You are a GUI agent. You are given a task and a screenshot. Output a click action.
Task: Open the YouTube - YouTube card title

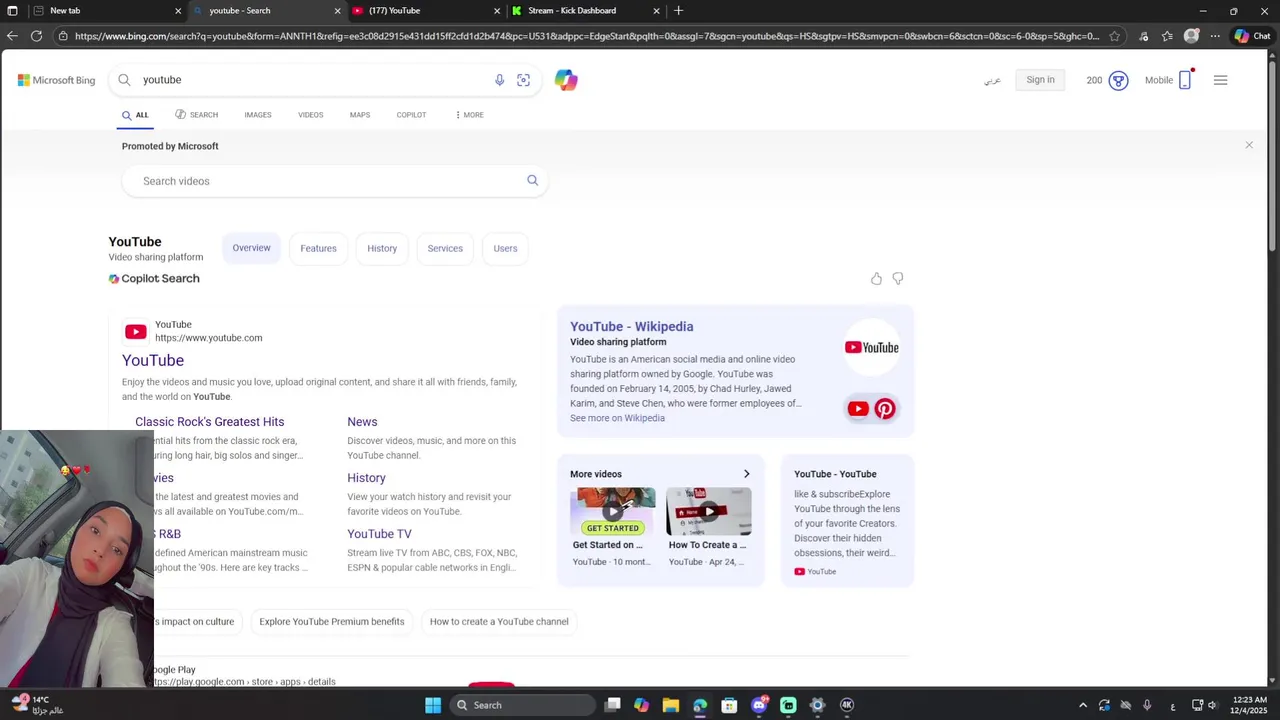[835, 474]
